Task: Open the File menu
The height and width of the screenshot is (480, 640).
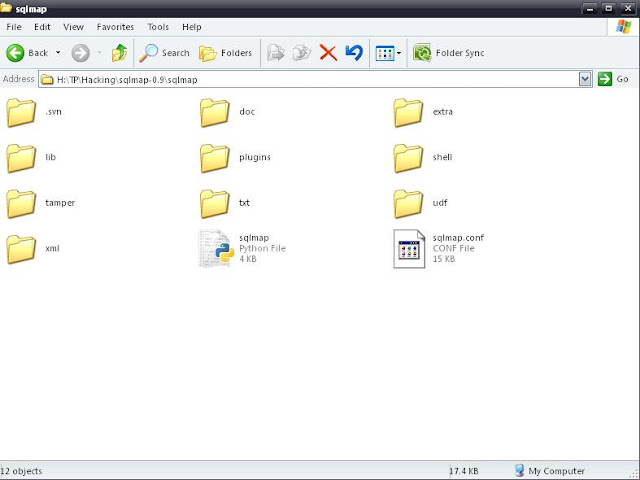Action: coord(14,27)
